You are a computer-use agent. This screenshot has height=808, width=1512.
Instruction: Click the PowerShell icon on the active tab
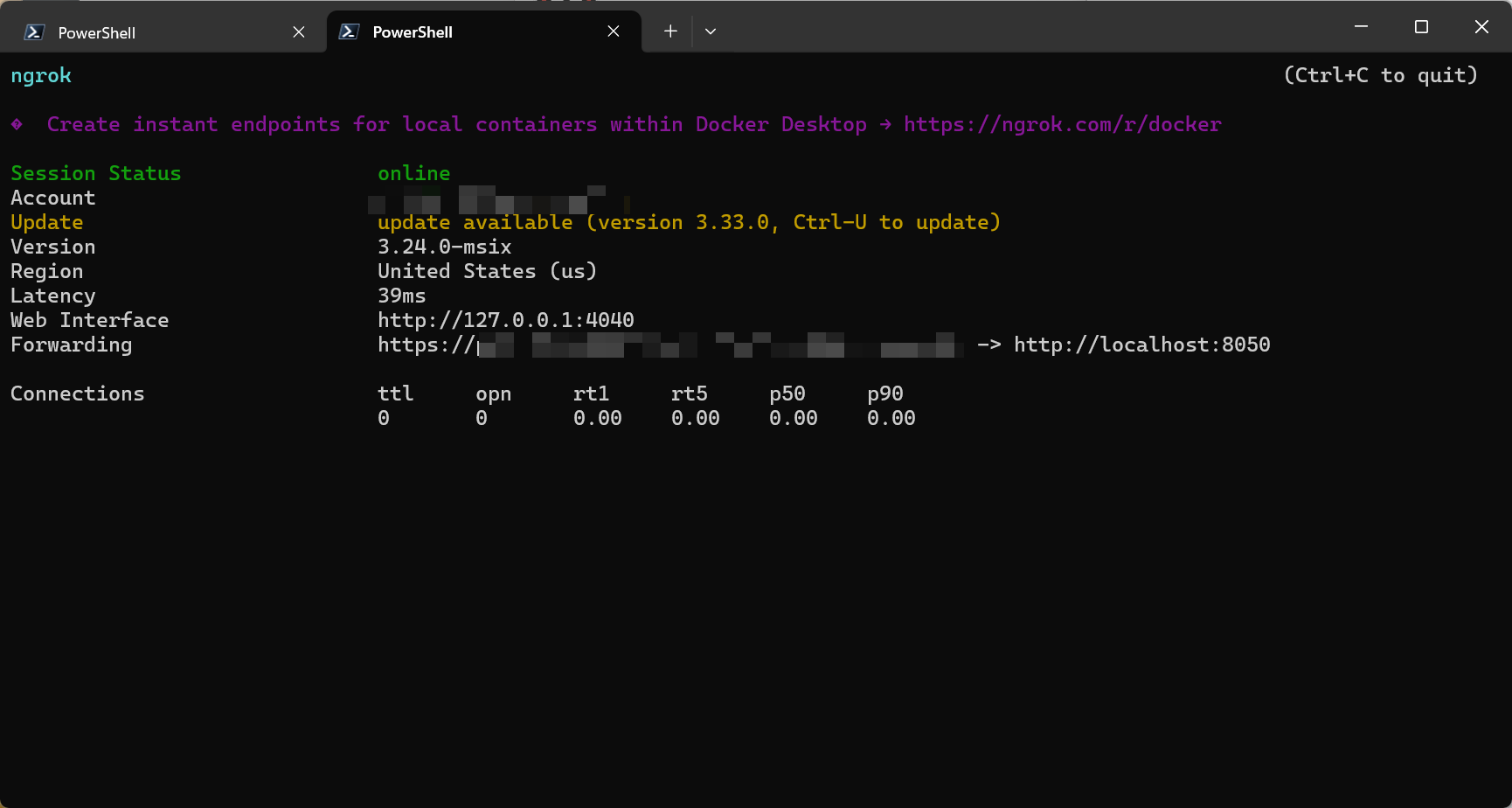click(x=348, y=31)
